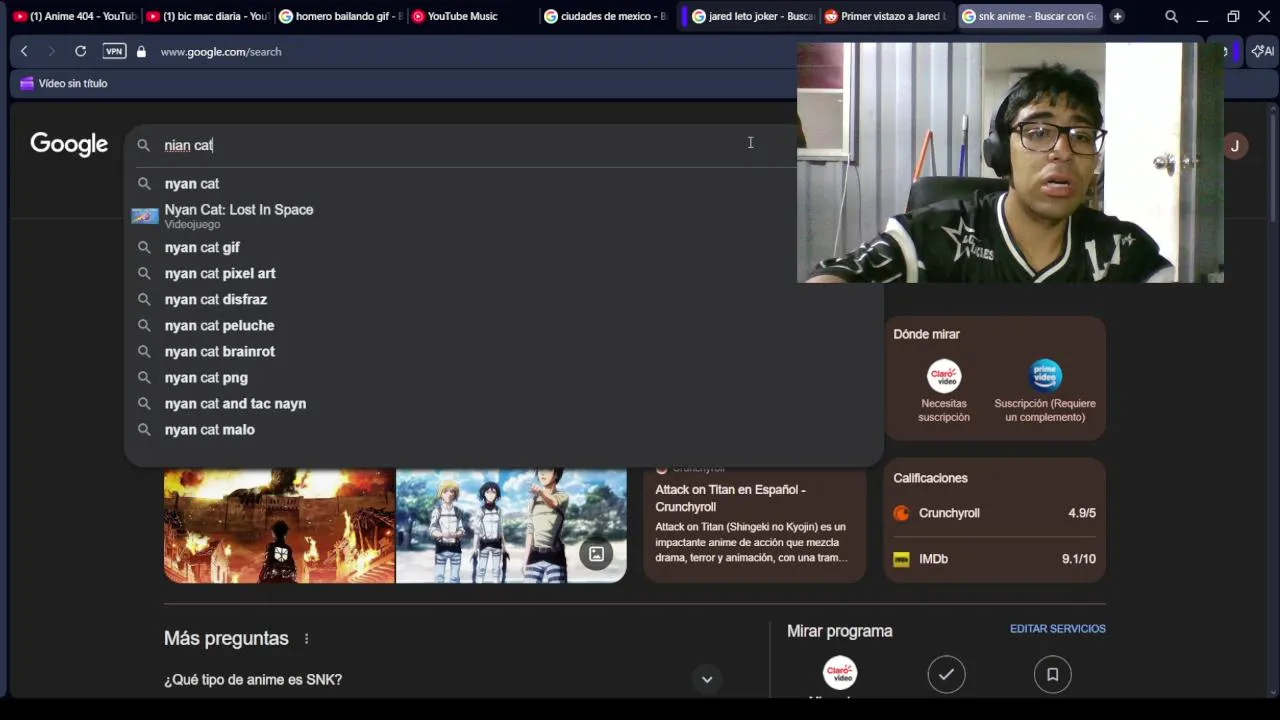Click the webcam overlay video
Viewport: 1280px width, 720px height.
[x=1010, y=162]
